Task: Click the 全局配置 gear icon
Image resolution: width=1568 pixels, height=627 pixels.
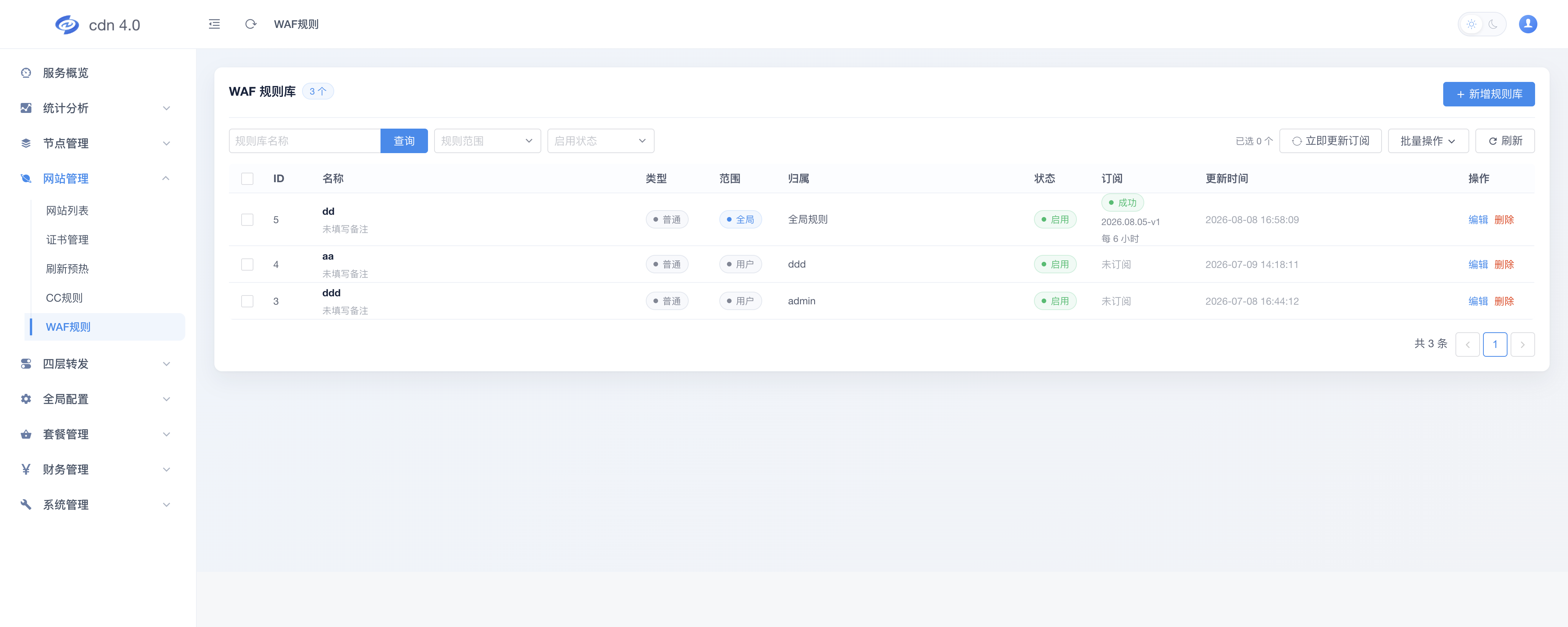Action: 26,399
